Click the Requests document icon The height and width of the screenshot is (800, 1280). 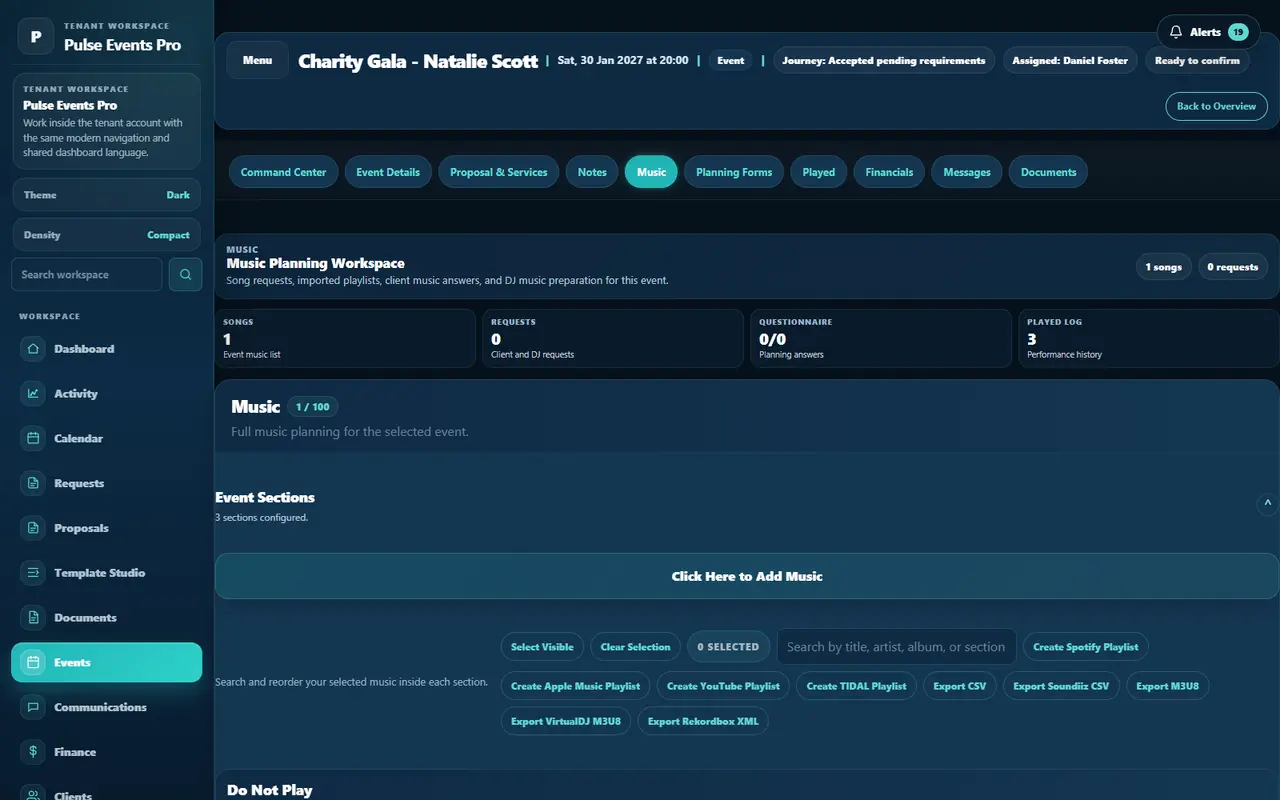[x=33, y=483]
